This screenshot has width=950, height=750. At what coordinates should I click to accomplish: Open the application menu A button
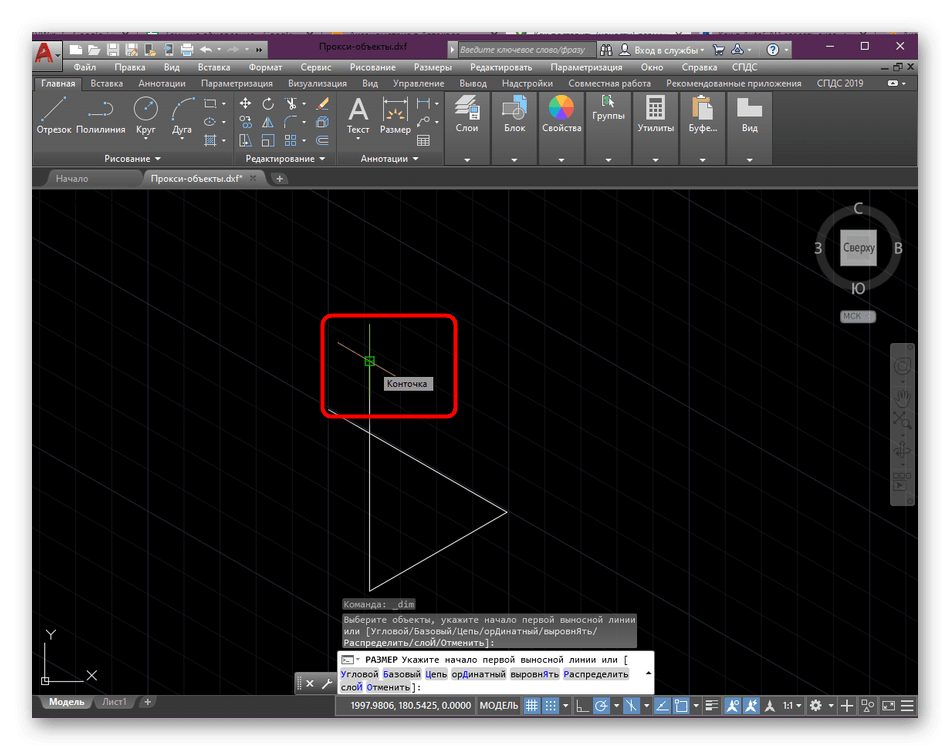47,53
